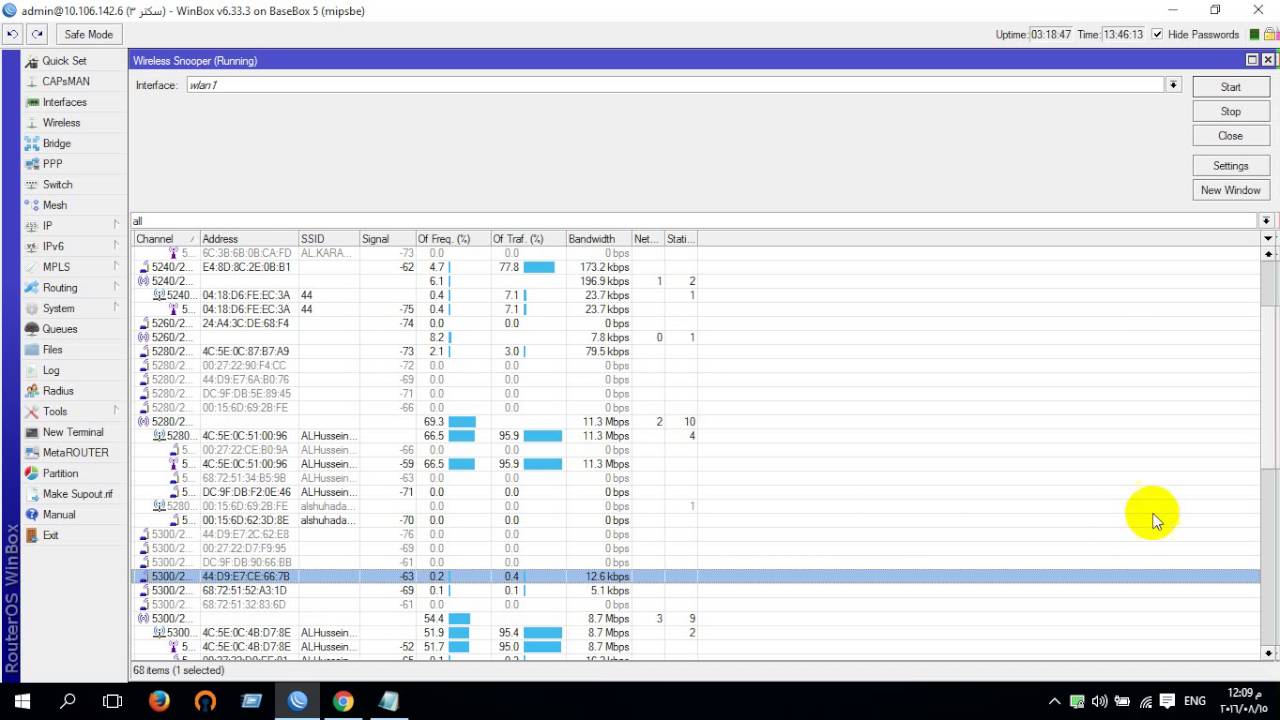
Task: Select the row with address 4C:5E:0C:87:B7:A9
Action: pos(696,352)
